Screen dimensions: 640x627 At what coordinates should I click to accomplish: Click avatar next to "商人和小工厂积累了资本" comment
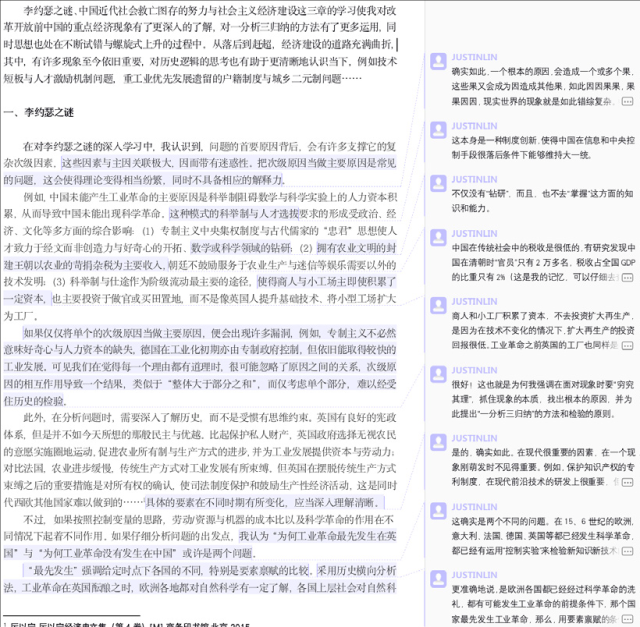(x=438, y=305)
